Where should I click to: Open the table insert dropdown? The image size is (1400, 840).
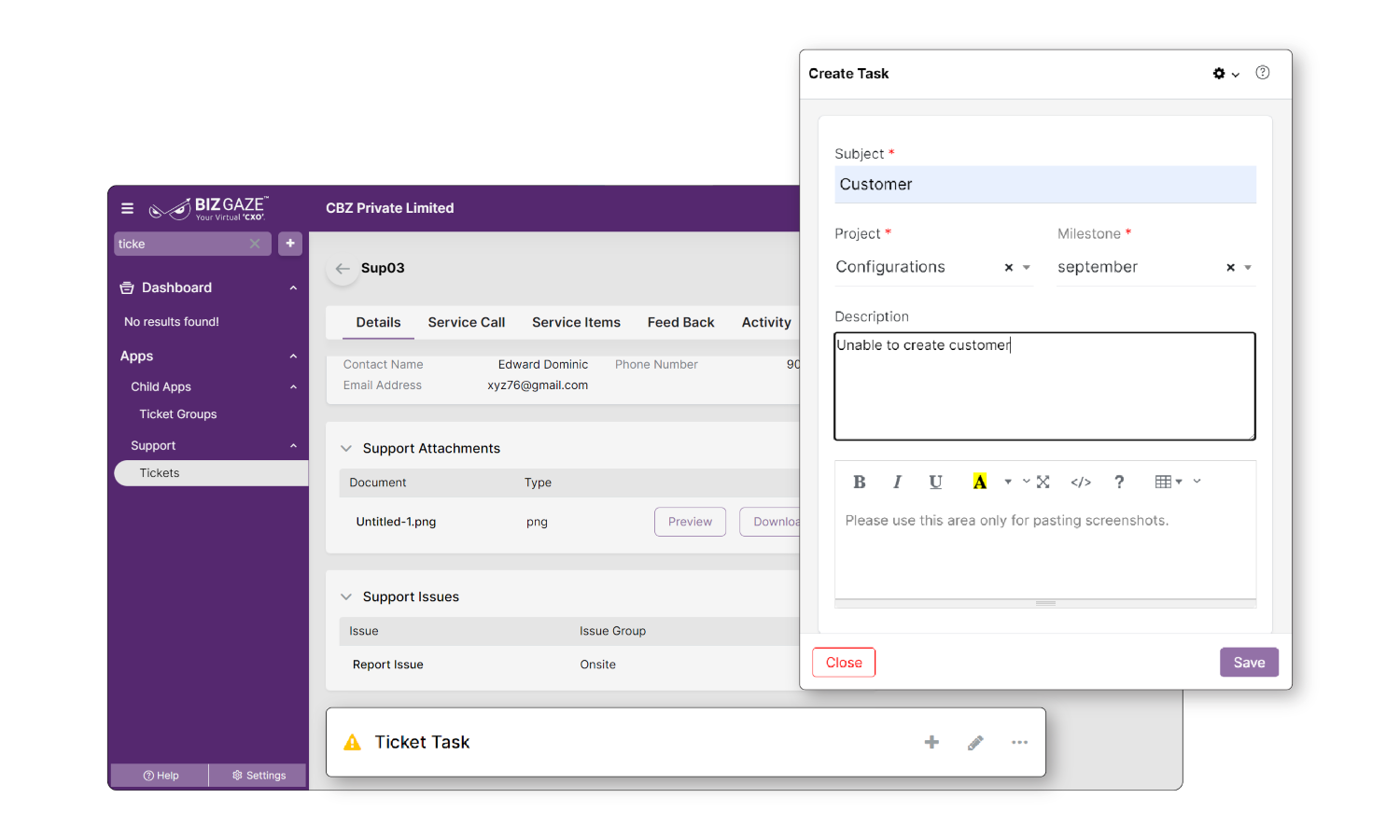1168,482
